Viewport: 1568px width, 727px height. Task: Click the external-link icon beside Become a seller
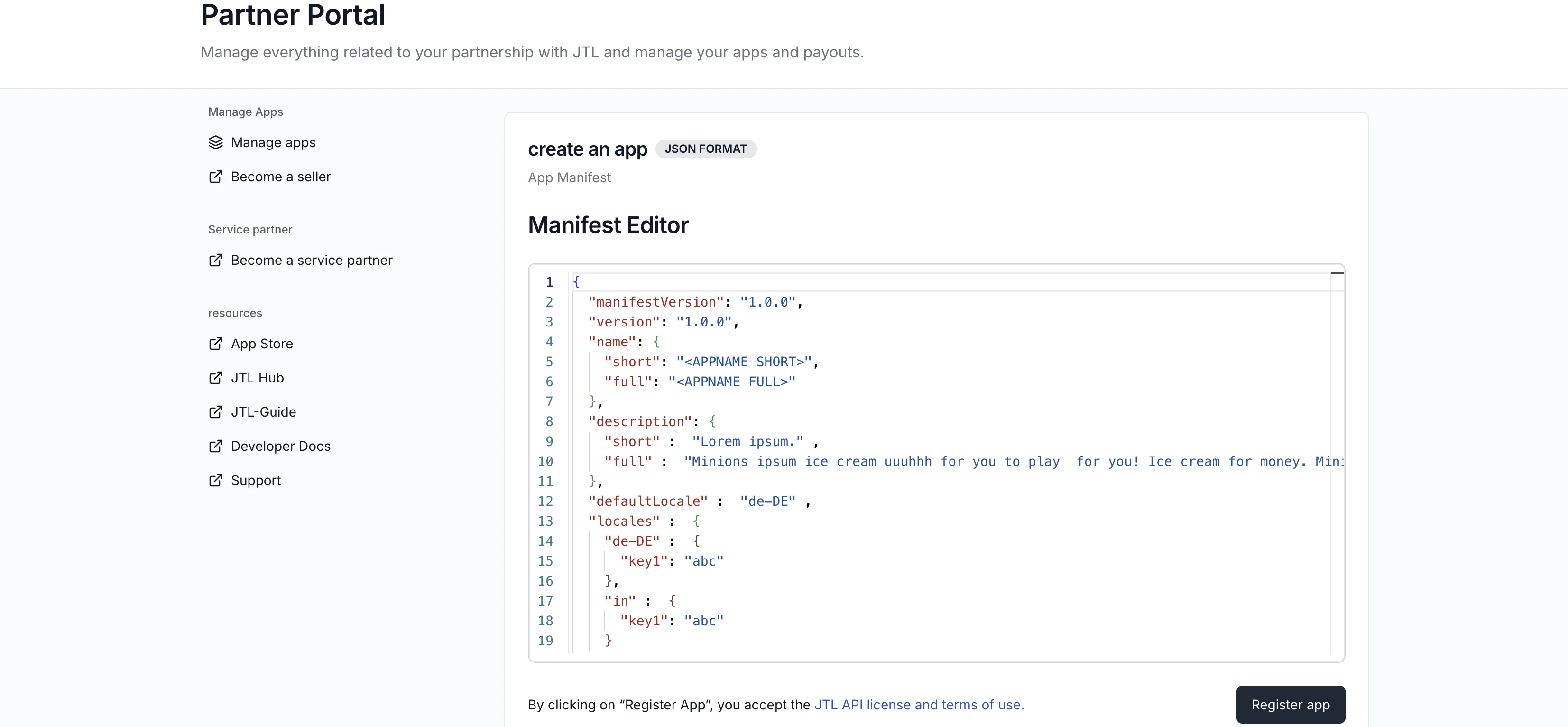click(x=215, y=177)
